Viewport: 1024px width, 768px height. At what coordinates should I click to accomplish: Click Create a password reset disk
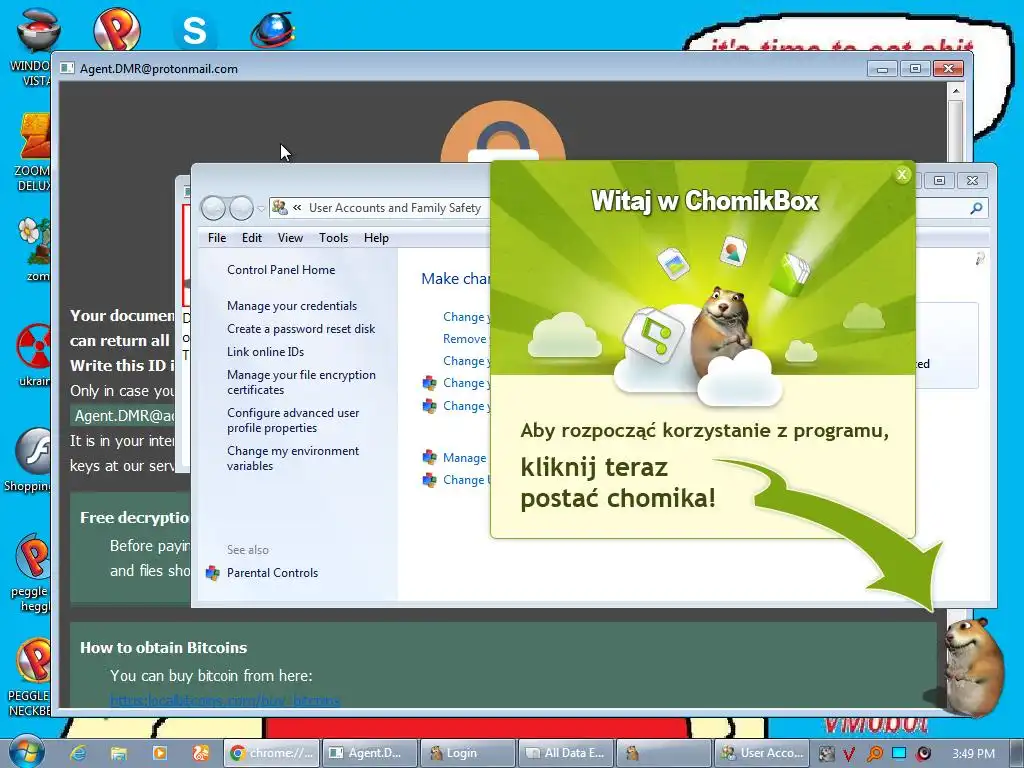pos(301,328)
